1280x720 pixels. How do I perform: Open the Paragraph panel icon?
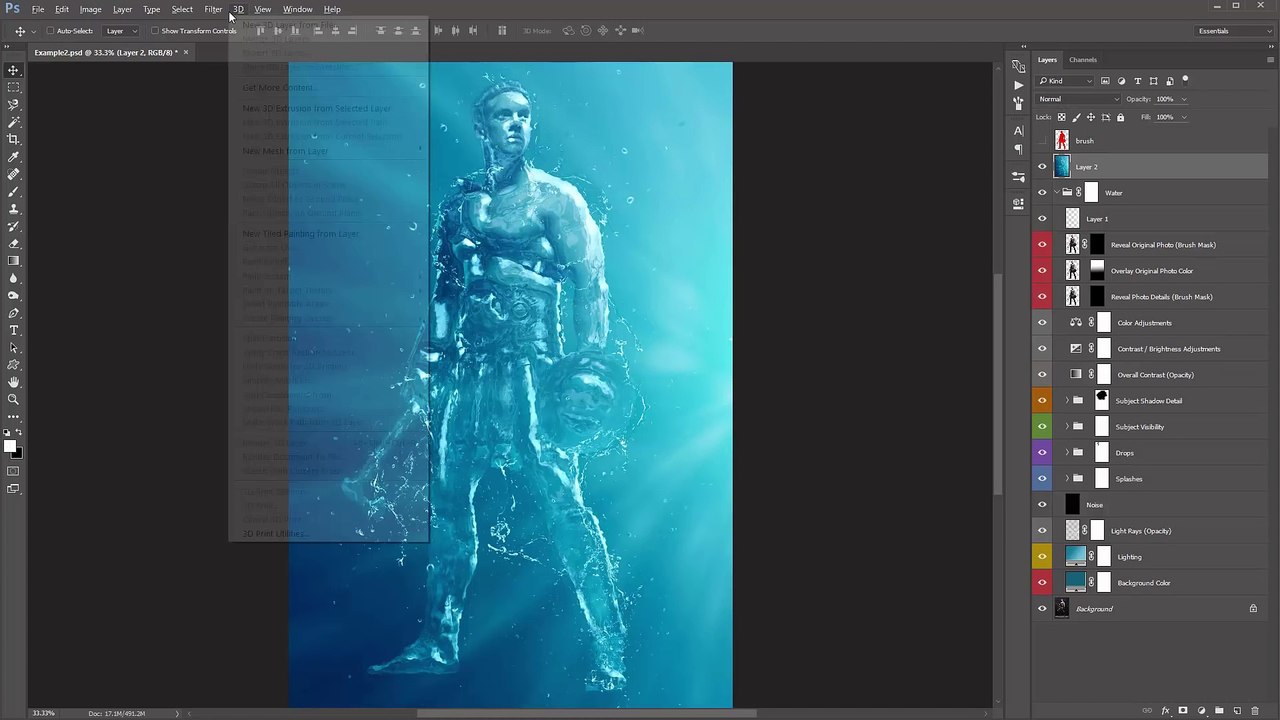pos(1018,149)
